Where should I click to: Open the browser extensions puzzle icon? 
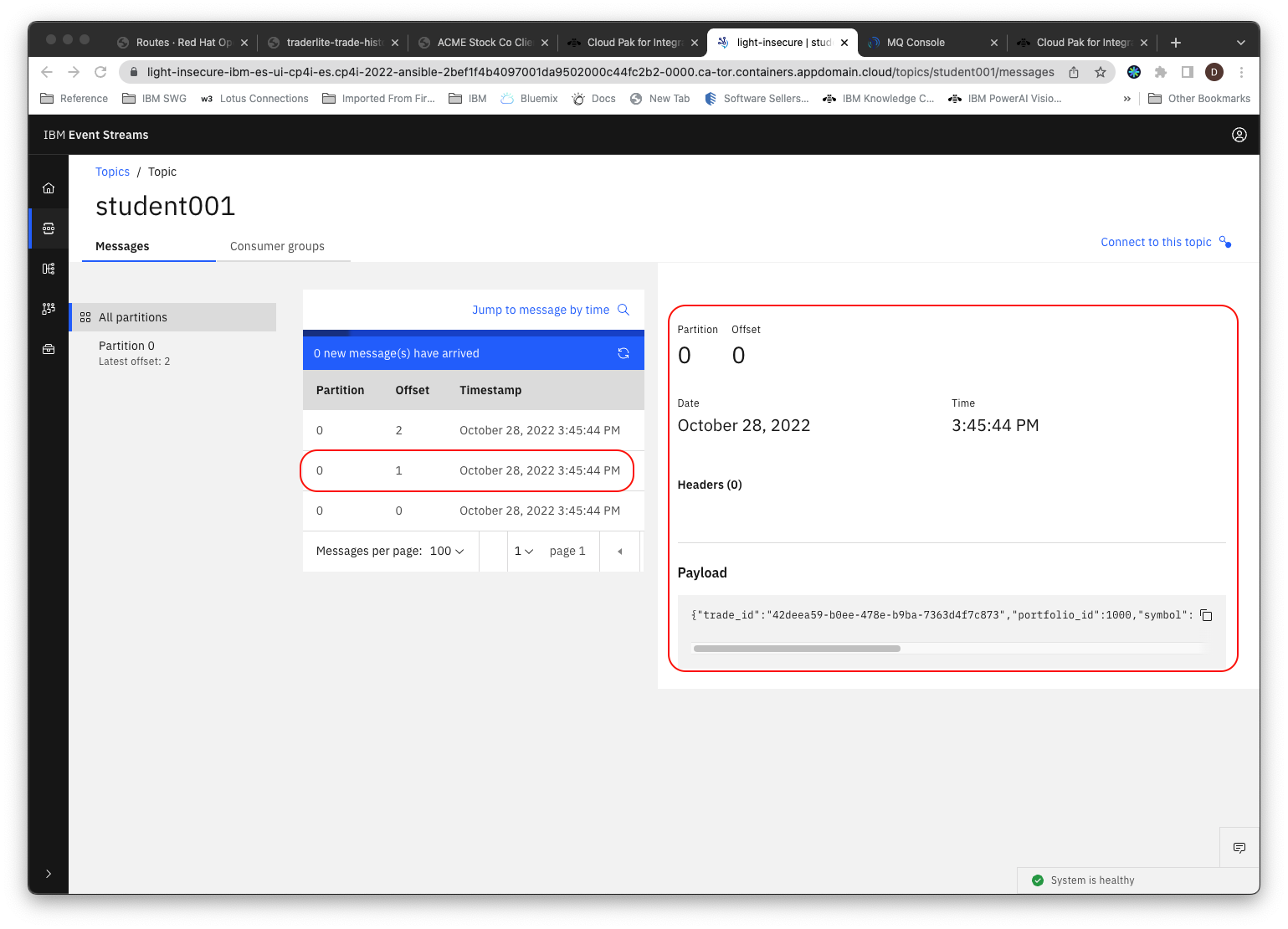(x=1161, y=72)
